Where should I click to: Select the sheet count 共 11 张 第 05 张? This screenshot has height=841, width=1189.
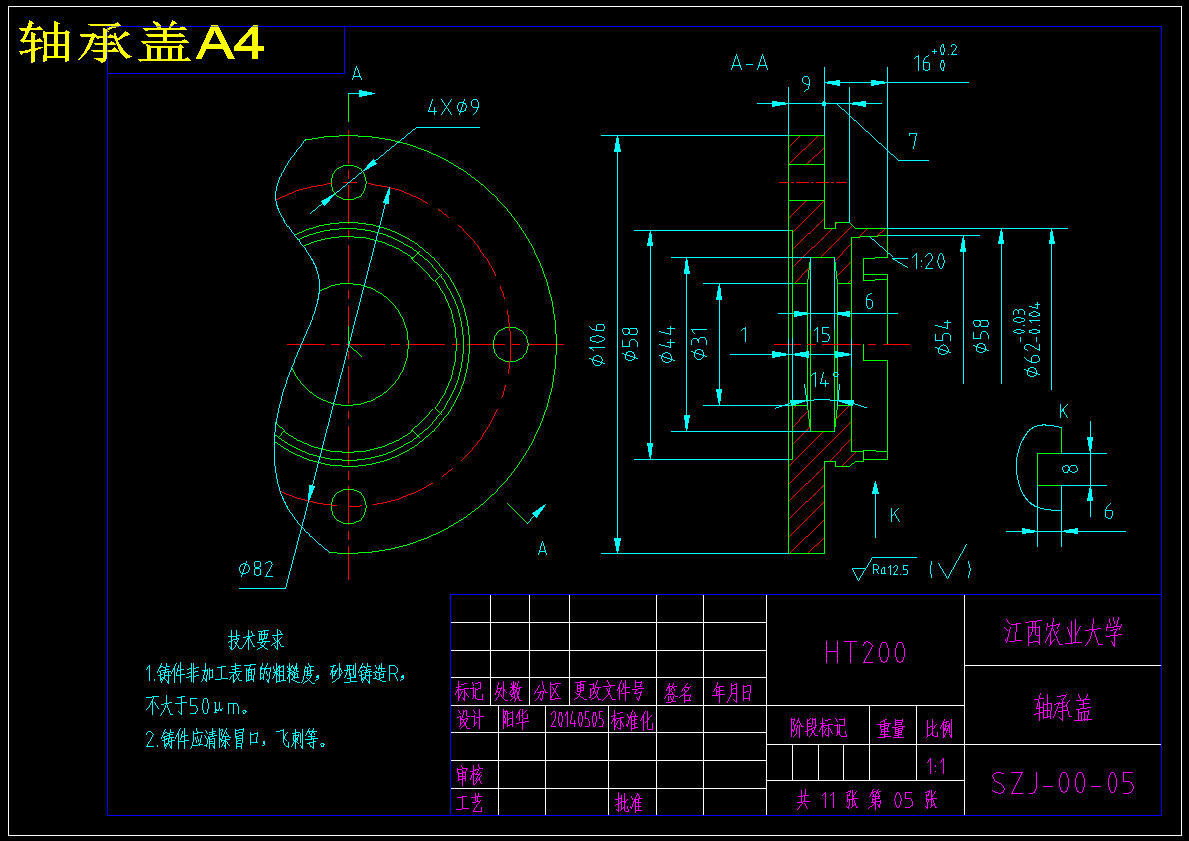tap(866, 800)
